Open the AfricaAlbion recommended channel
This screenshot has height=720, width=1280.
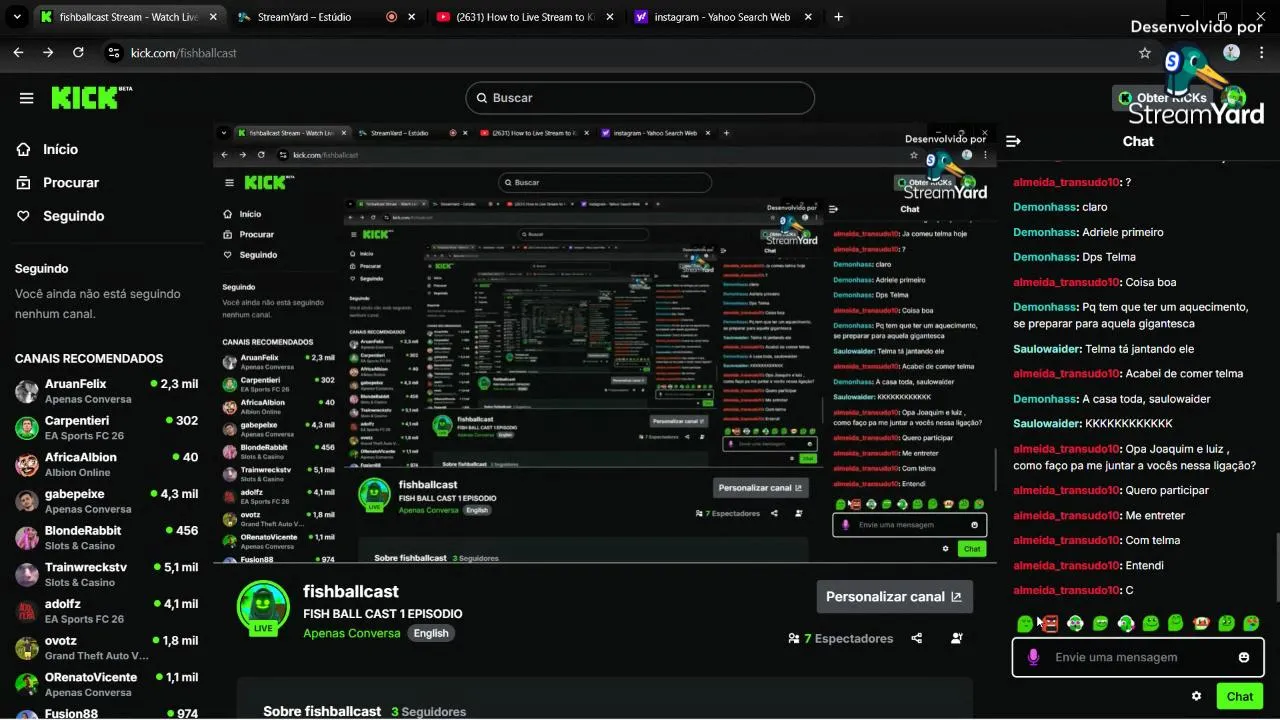pyautogui.click(x=107, y=464)
